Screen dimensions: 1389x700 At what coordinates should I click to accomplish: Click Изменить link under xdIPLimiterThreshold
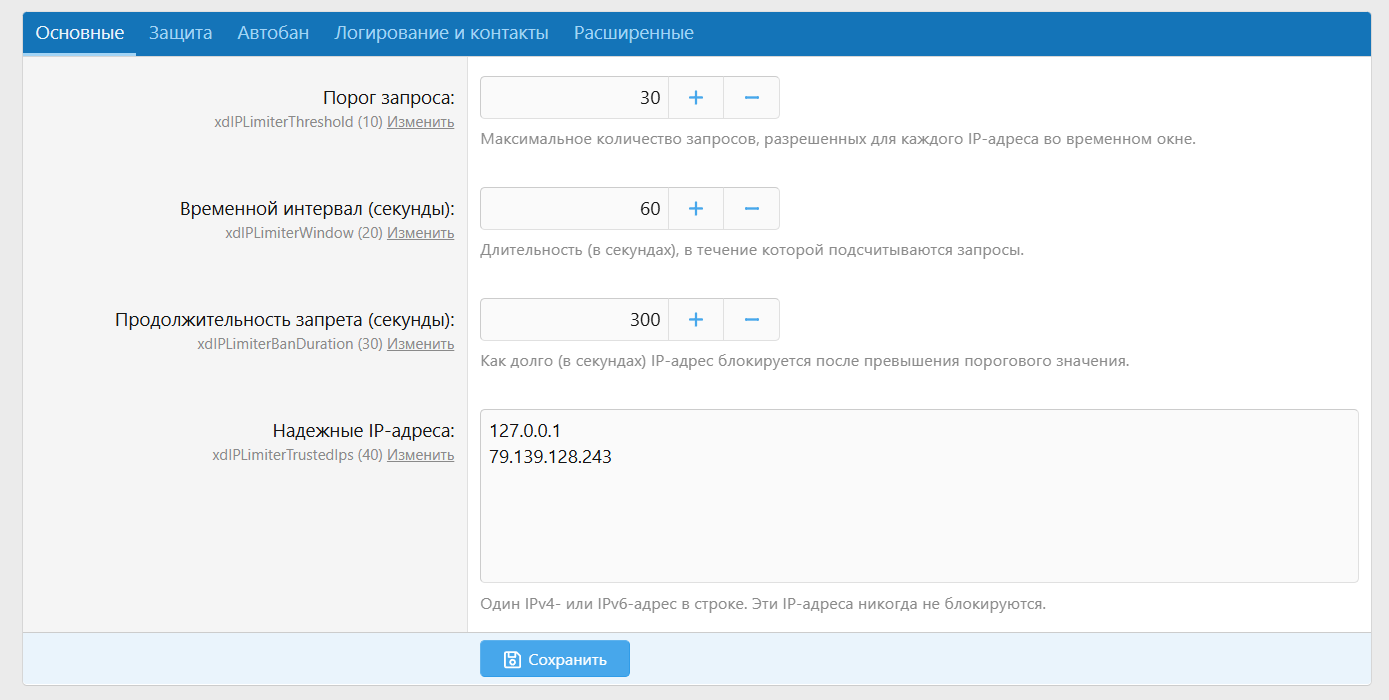tap(420, 122)
